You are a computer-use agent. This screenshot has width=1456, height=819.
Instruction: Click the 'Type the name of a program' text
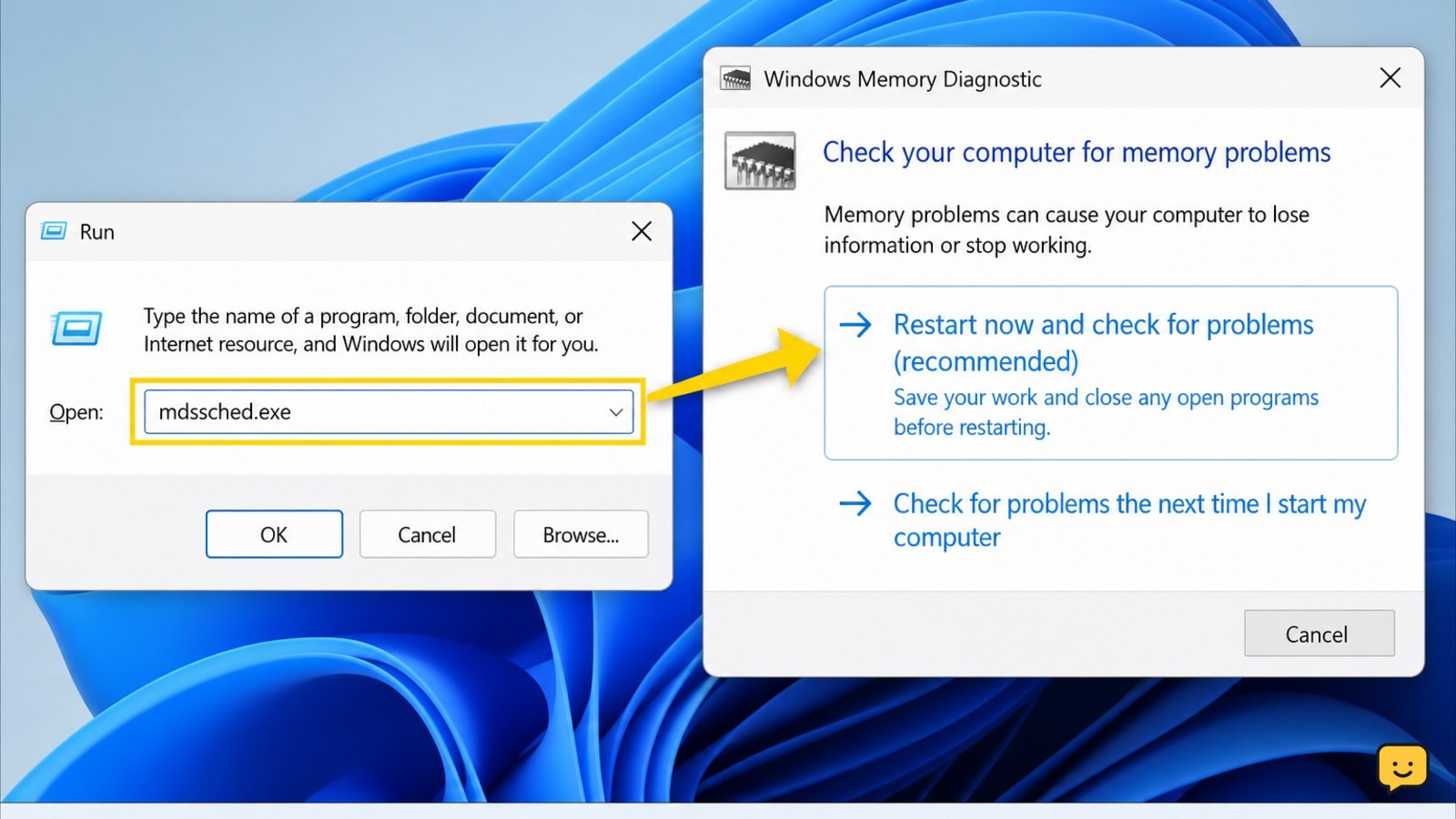click(x=370, y=329)
